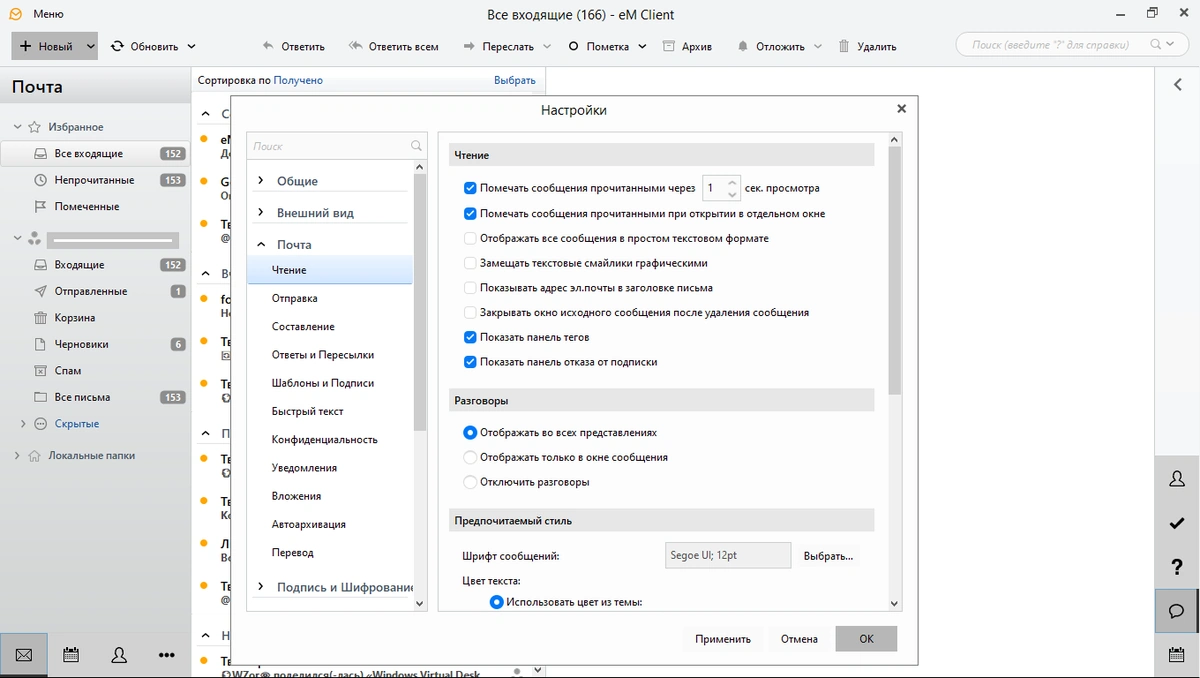Screen dimensions: 1200x678
Task: Click the Reply All icon
Action: click(355, 46)
